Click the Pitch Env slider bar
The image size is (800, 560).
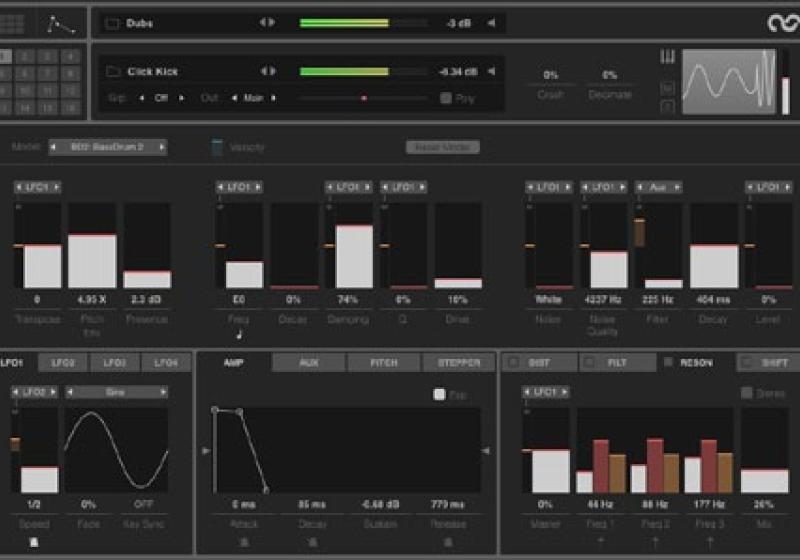(x=92, y=246)
